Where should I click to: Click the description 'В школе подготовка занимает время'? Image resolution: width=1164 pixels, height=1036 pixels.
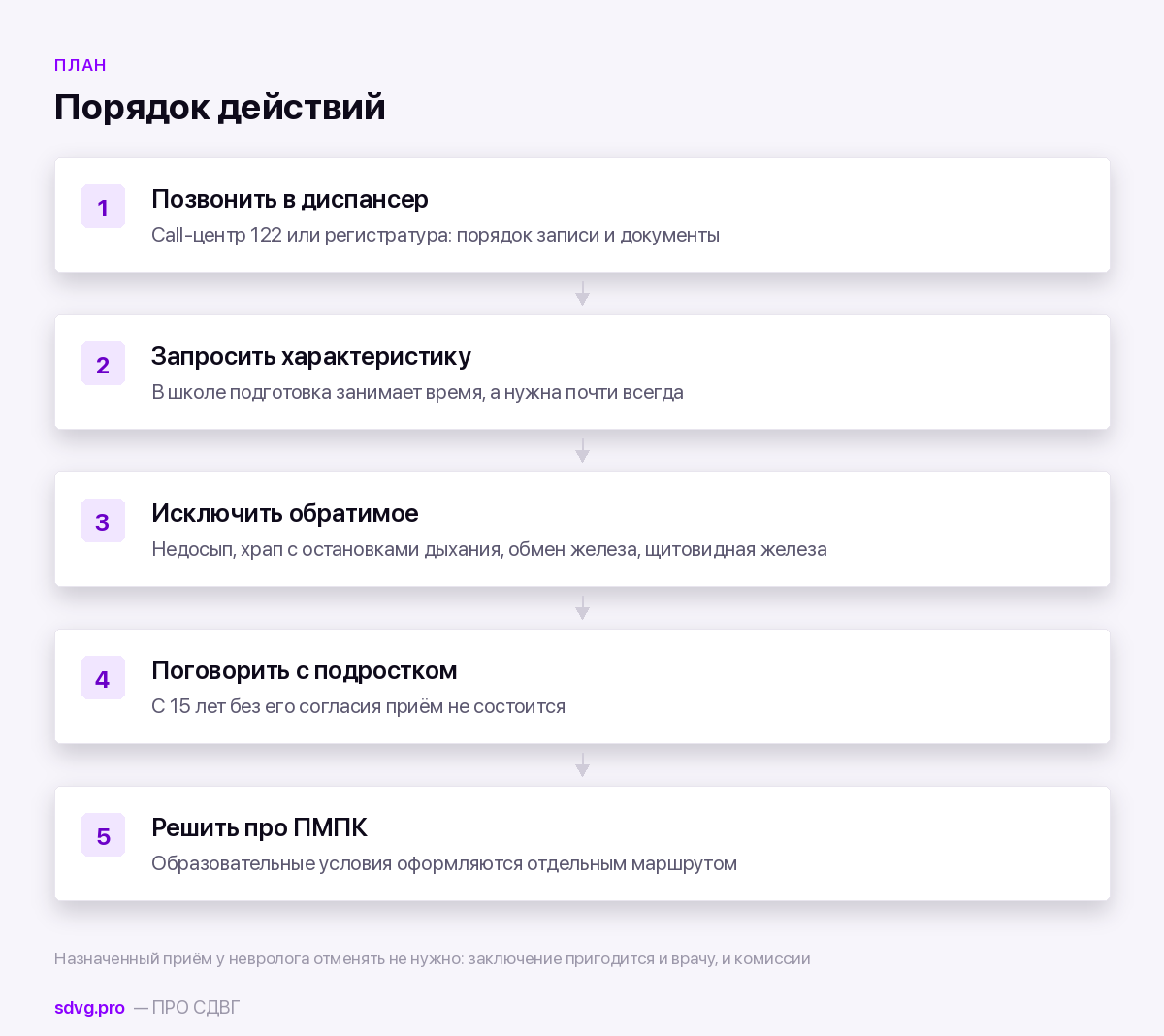pos(417,392)
